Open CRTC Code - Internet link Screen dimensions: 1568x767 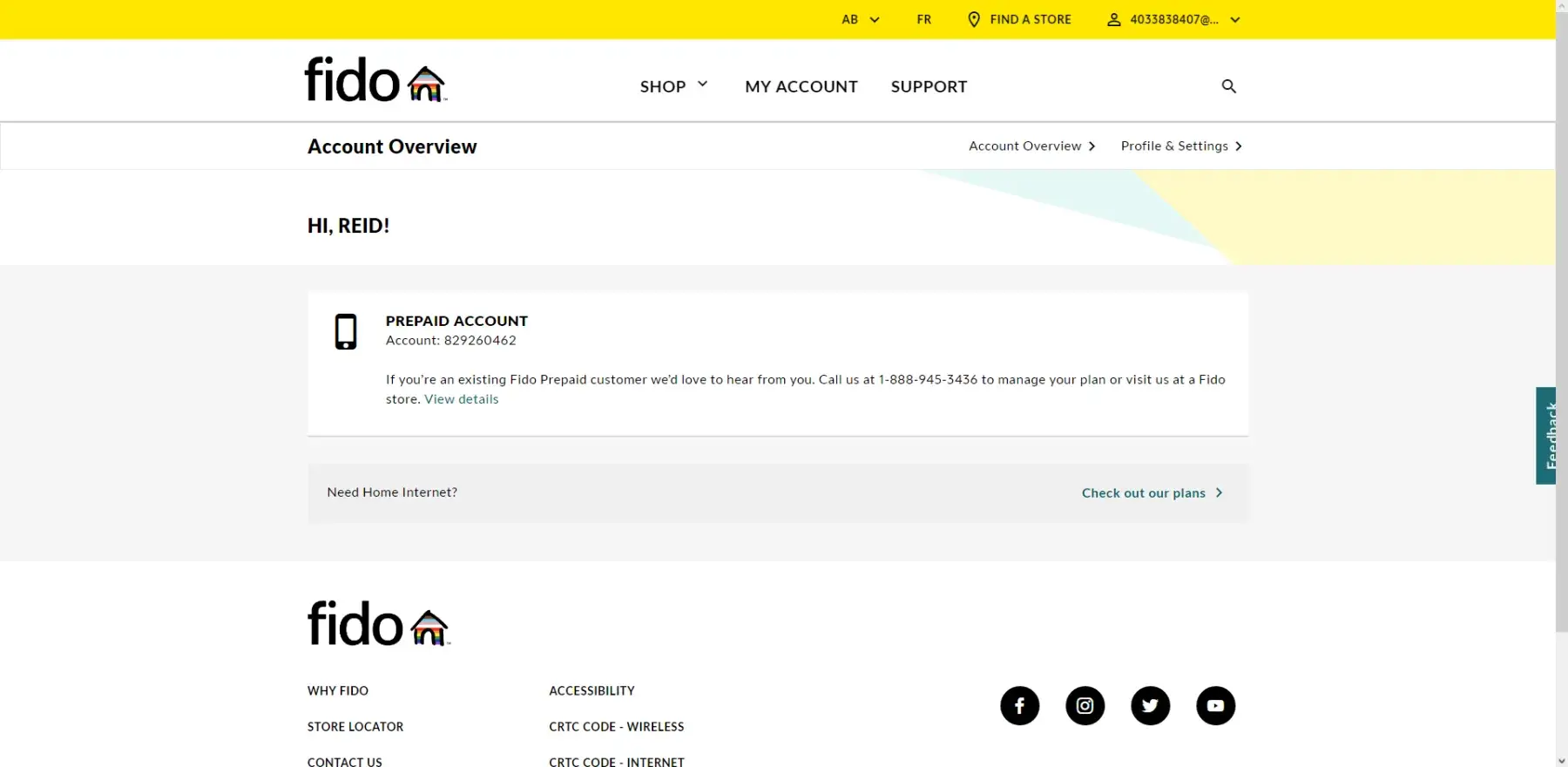coord(617,762)
